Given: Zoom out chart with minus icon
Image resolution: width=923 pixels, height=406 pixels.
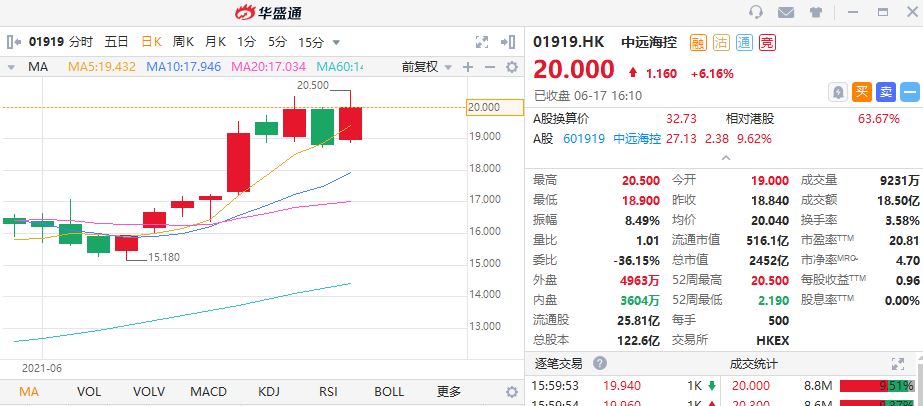Looking at the screenshot, I should 490,67.
